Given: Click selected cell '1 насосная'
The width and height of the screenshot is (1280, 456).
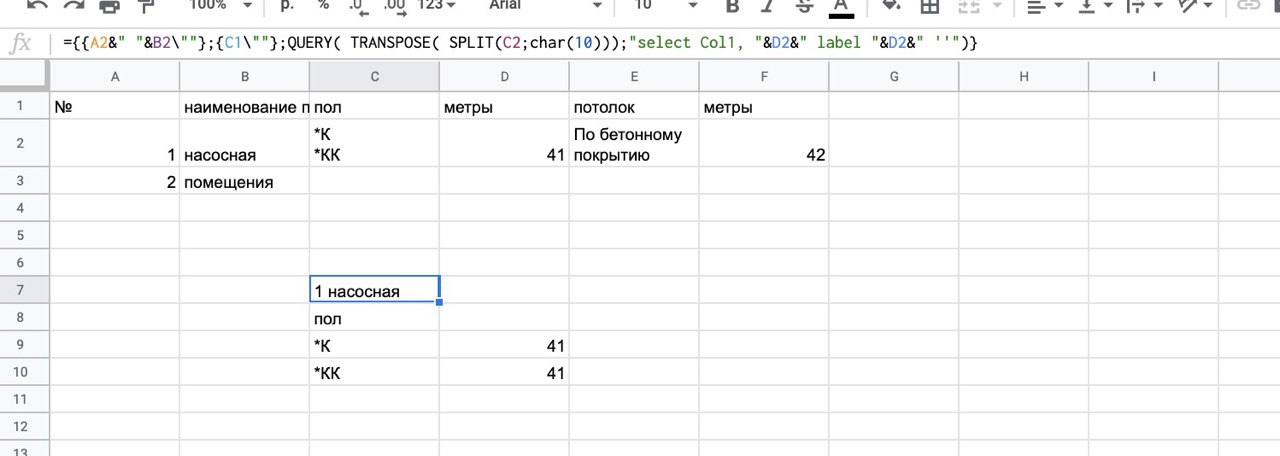Looking at the screenshot, I should point(374,291).
